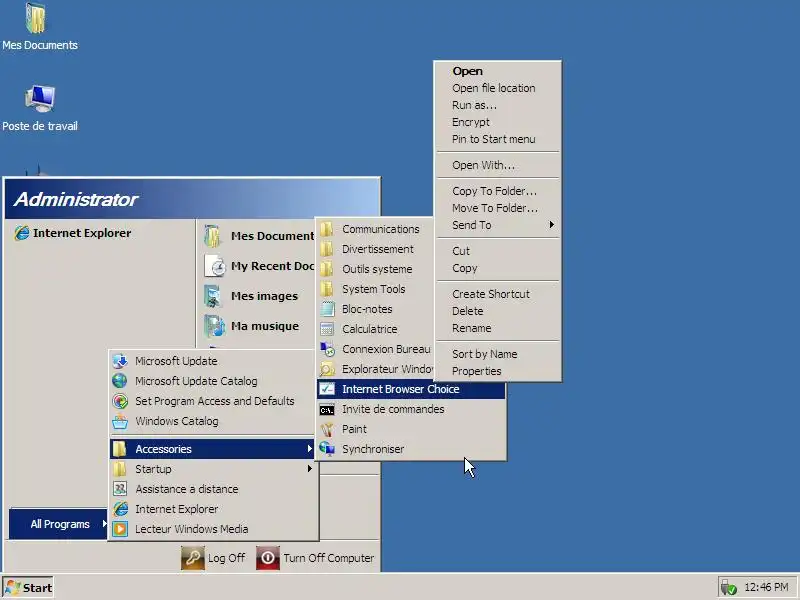The width and height of the screenshot is (800, 600).
Task: Expand Accessories submenu arrow
Action: (310, 448)
